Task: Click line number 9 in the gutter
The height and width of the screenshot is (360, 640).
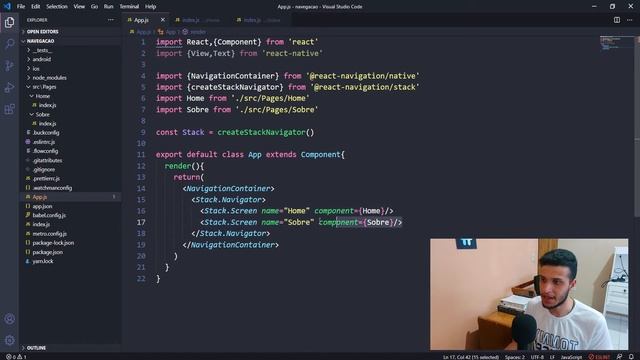Action: click(x=143, y=132)
